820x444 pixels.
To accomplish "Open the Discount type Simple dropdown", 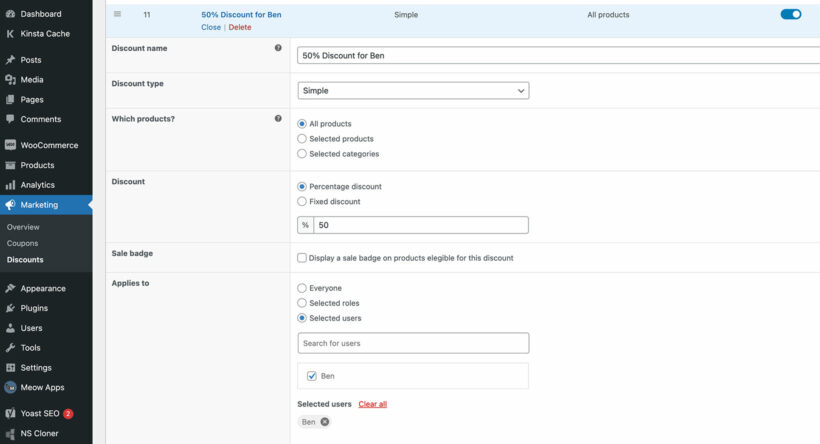I will 413,90.
